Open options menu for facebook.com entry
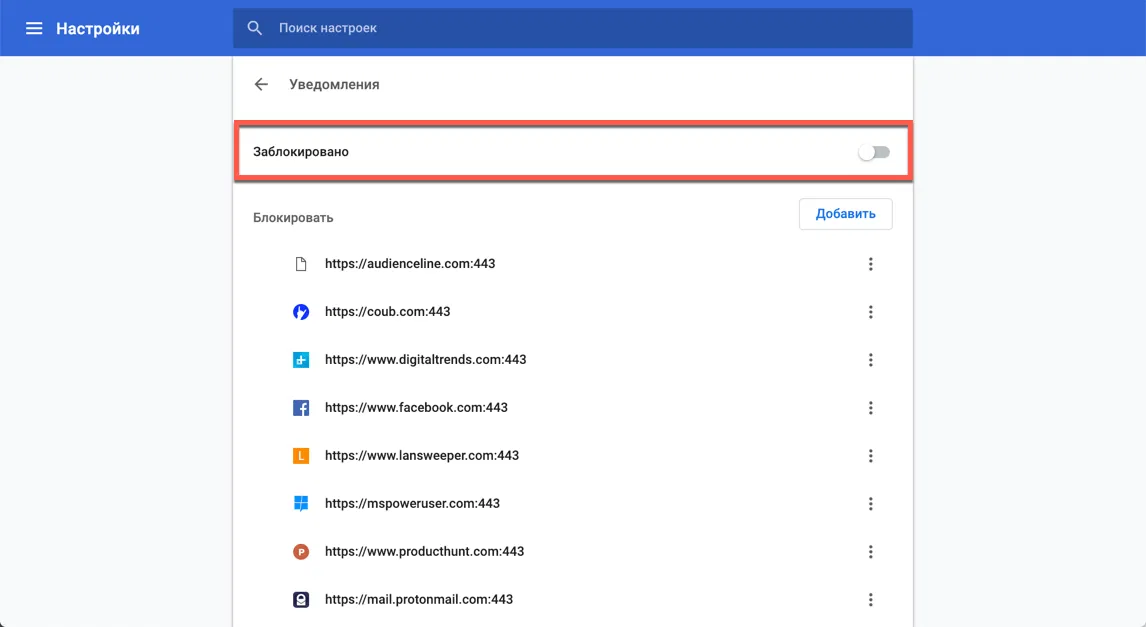 [x=870, y=407]
